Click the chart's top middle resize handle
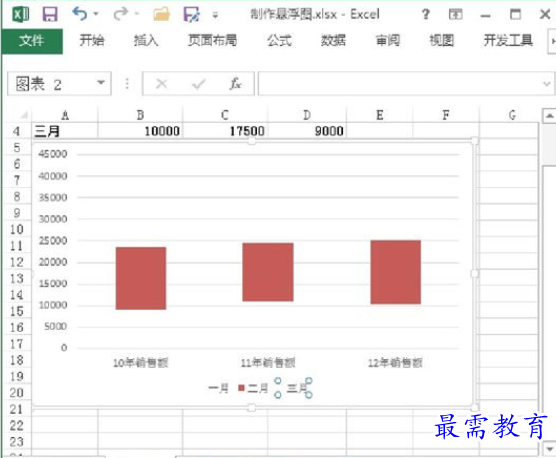 point(252,141)
